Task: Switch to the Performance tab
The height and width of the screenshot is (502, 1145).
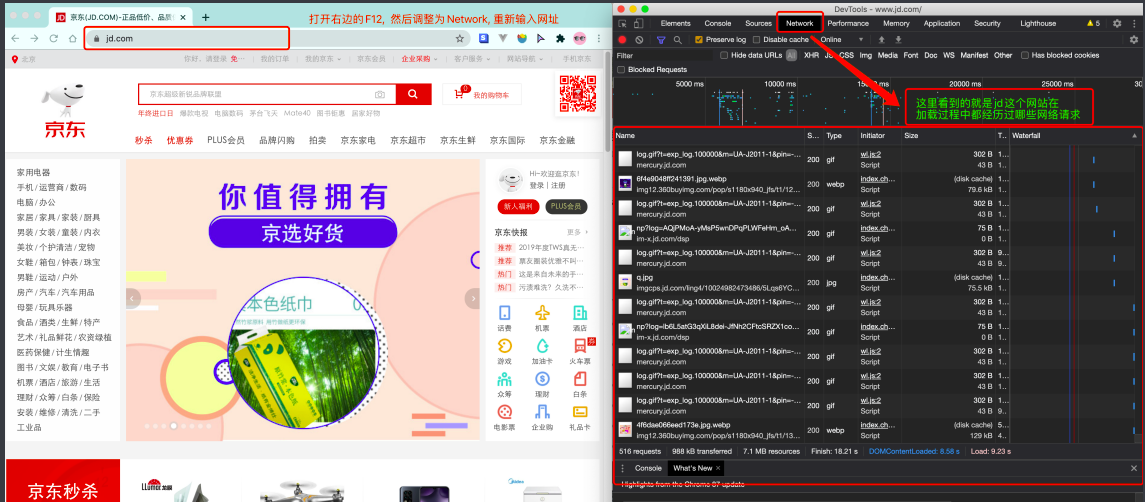Action: [x=848, y=23]
